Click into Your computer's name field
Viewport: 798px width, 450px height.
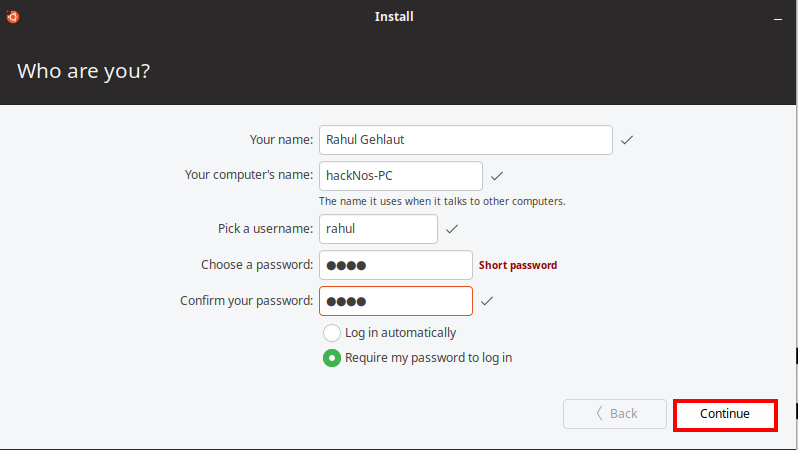coord(401,176)
